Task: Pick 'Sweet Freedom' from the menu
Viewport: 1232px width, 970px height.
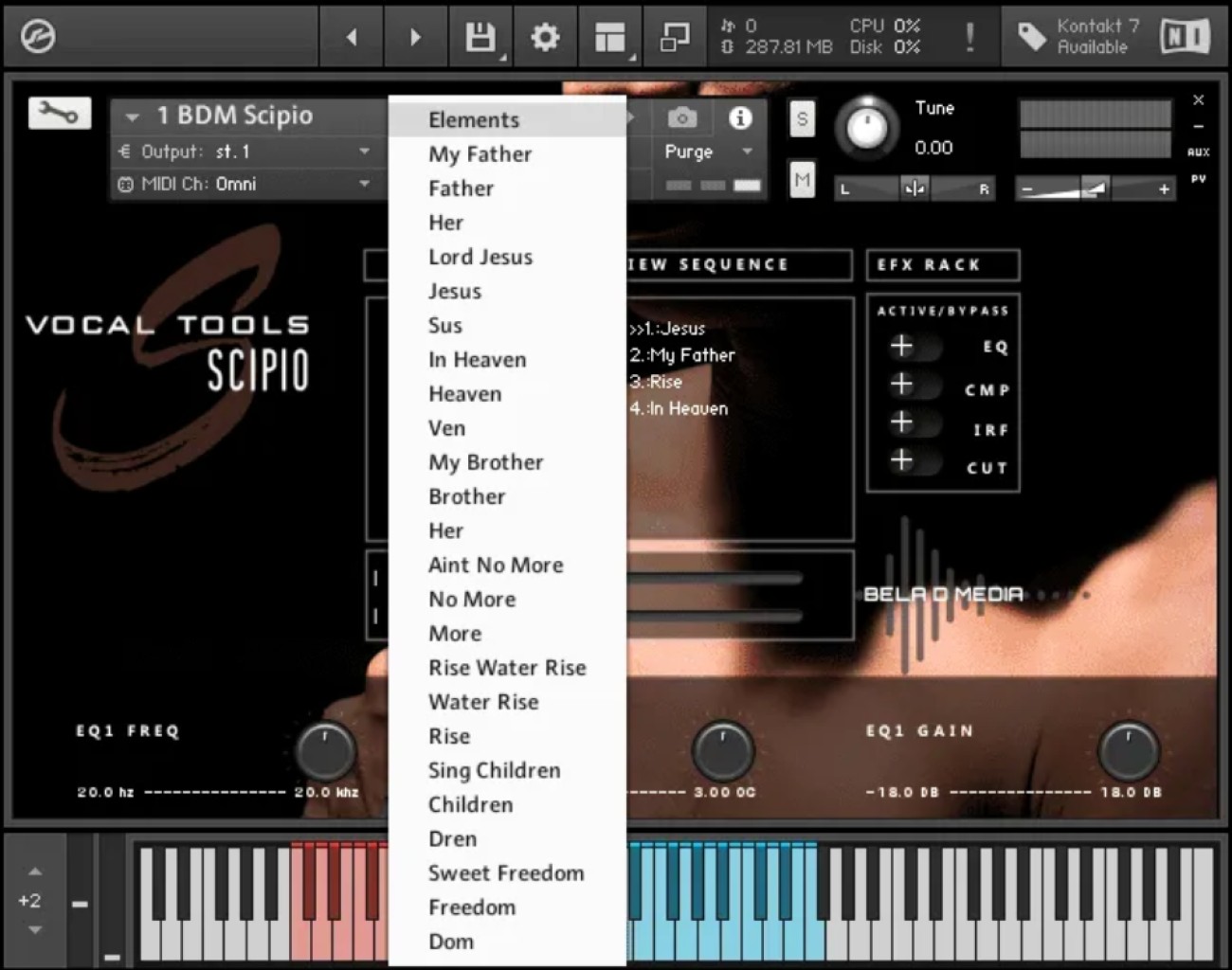Action: click(507, 872)
